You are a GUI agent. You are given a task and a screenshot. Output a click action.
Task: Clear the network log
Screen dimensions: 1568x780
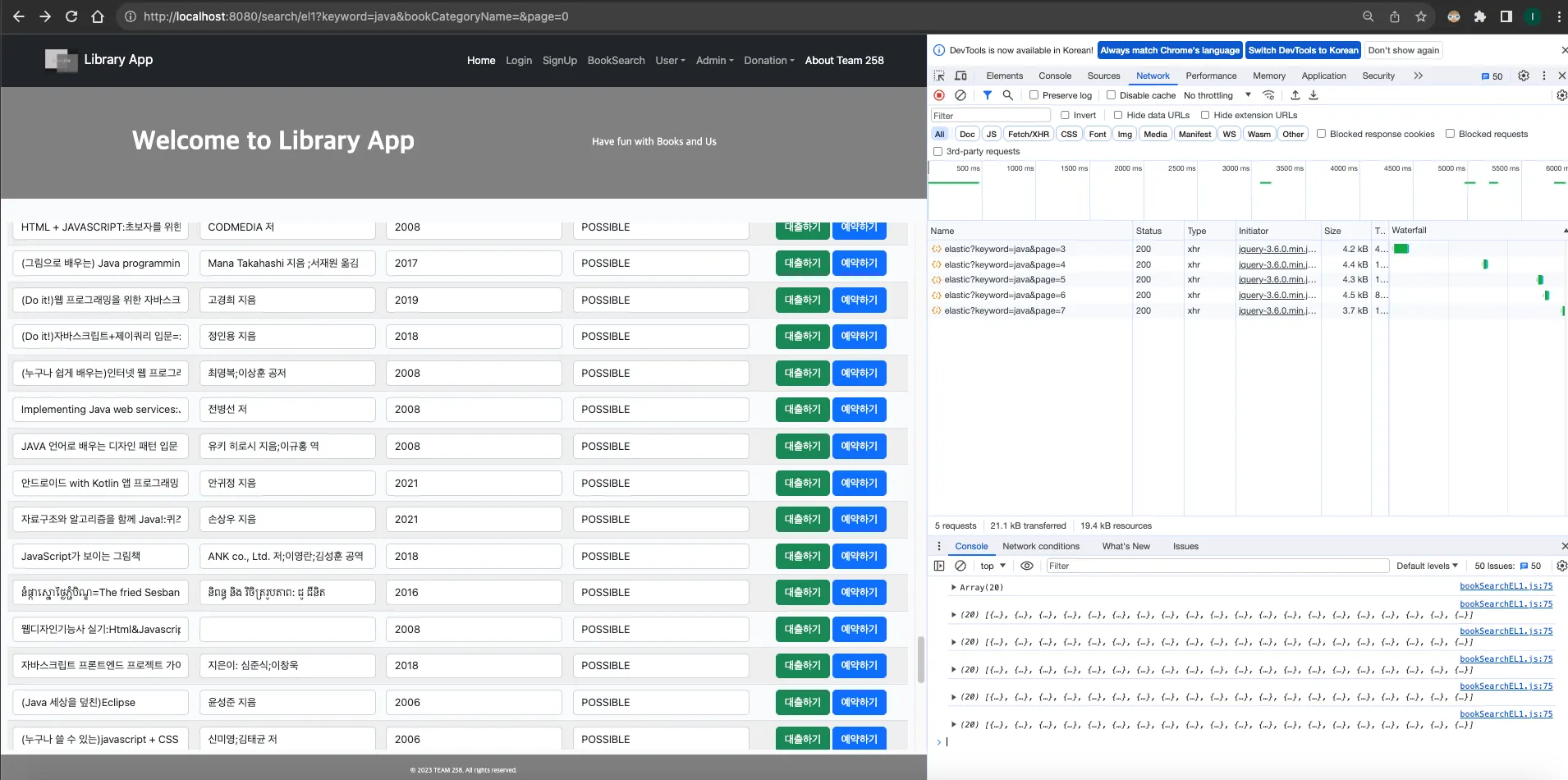click(x=961, y=95)
